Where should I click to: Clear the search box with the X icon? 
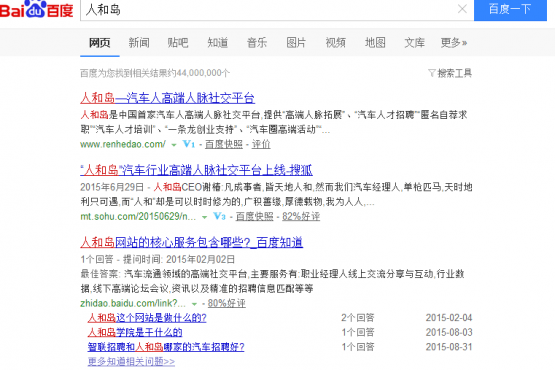click(x=462, y=9)
